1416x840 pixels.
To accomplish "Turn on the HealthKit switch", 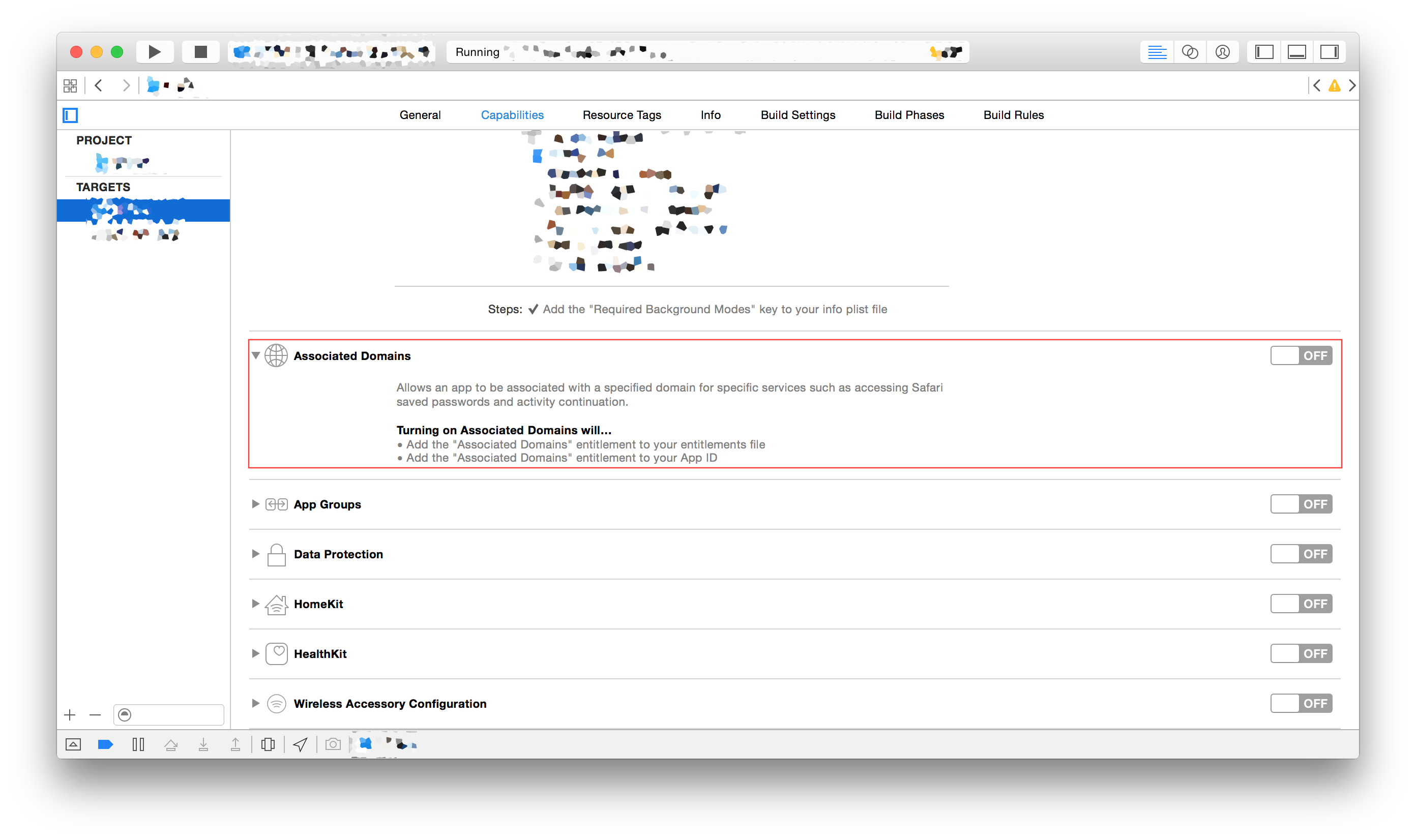I will (1301, 653).
